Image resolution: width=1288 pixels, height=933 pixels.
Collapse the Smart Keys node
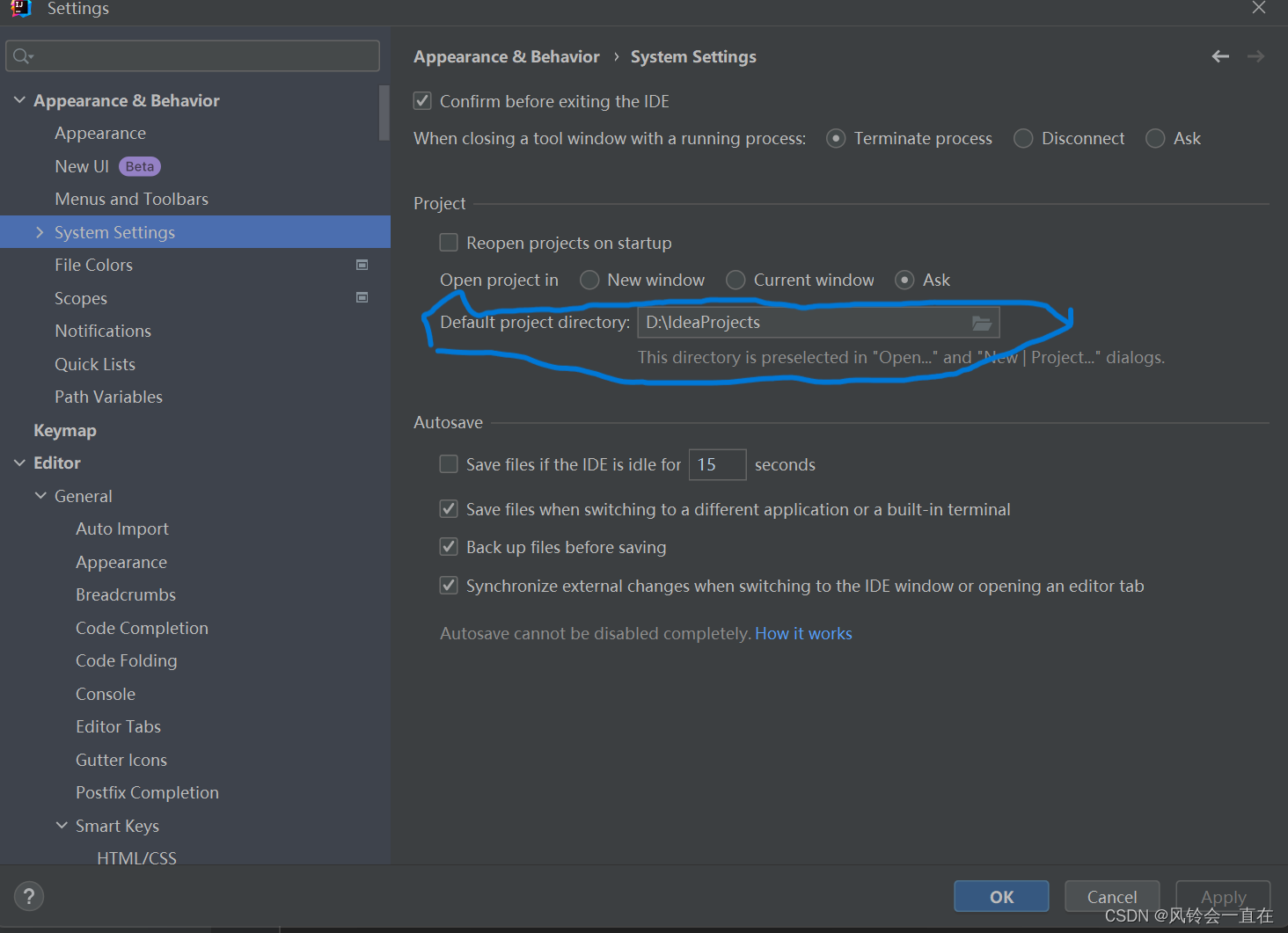coord(62,826)
